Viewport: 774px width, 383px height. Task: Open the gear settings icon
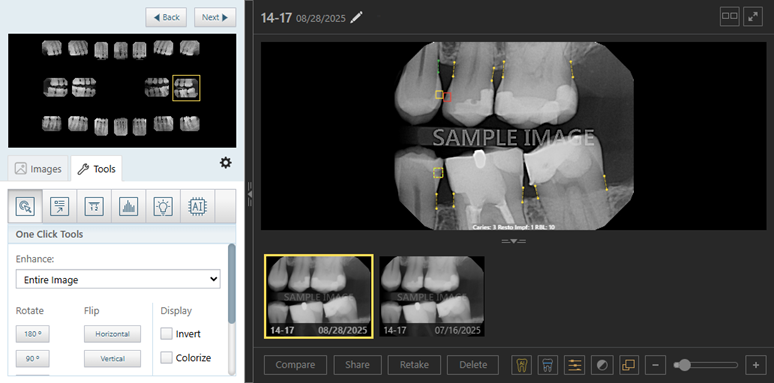coord(226,163)
